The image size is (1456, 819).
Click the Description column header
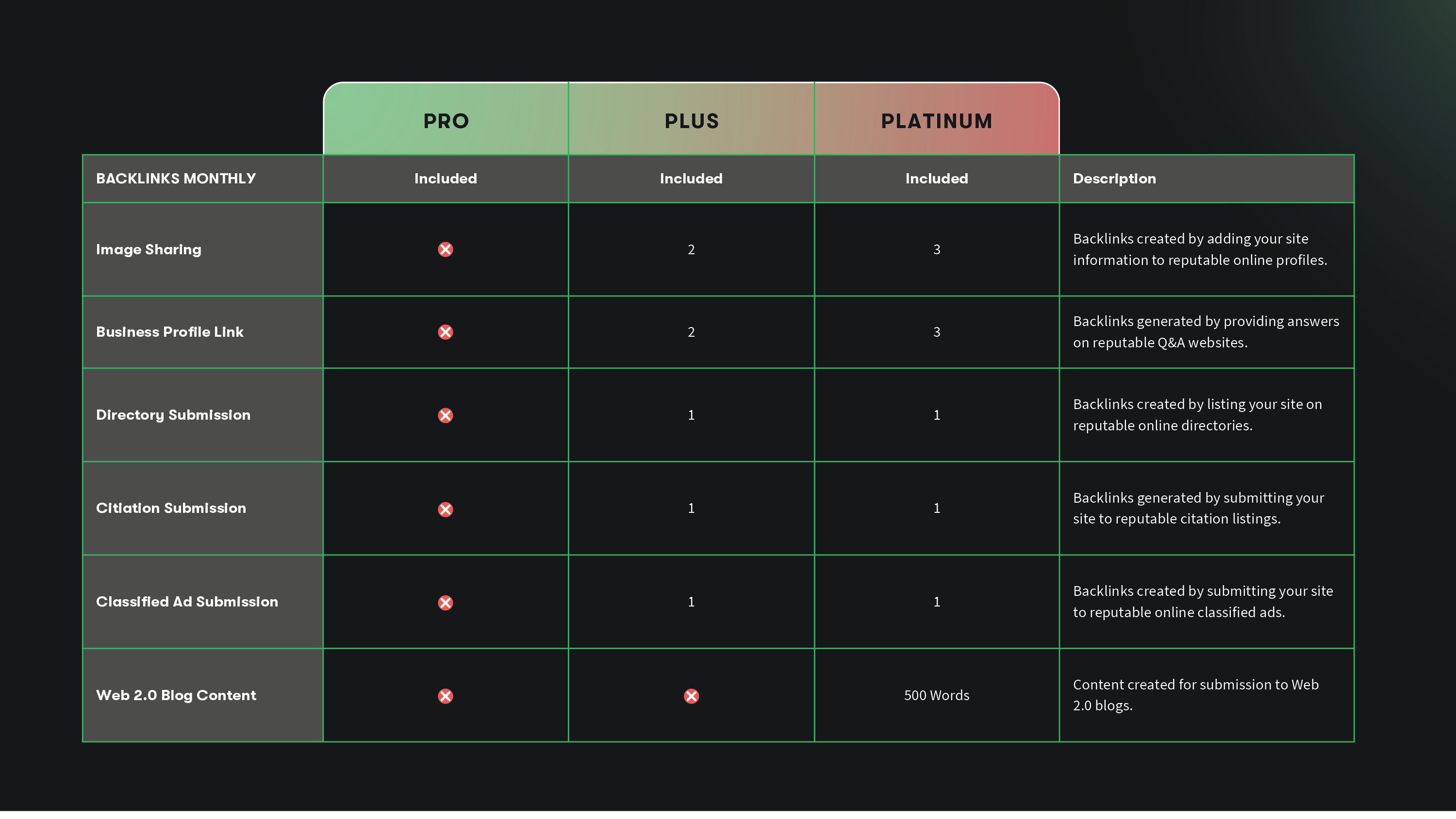click(x=1114, y=179)
